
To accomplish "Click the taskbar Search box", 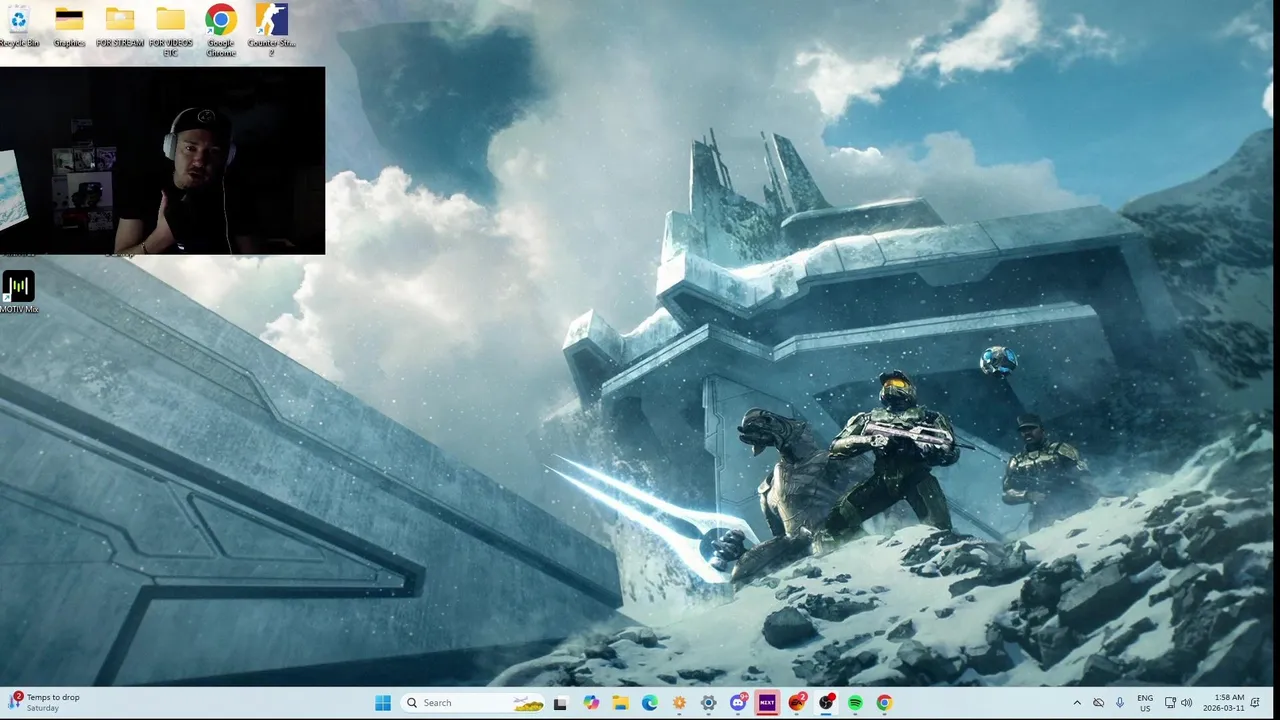I will click(x=474, y=703).
